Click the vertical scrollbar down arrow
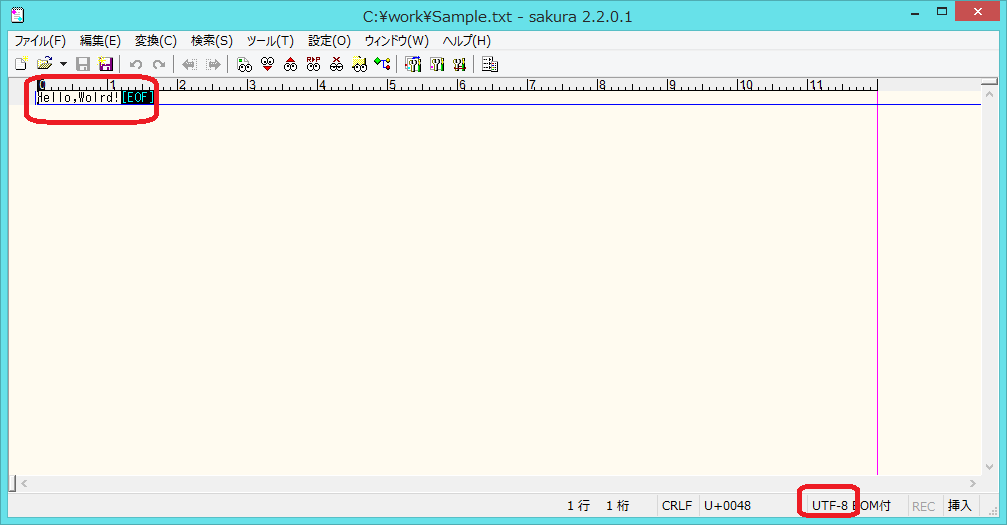 [x=989, y=468]
